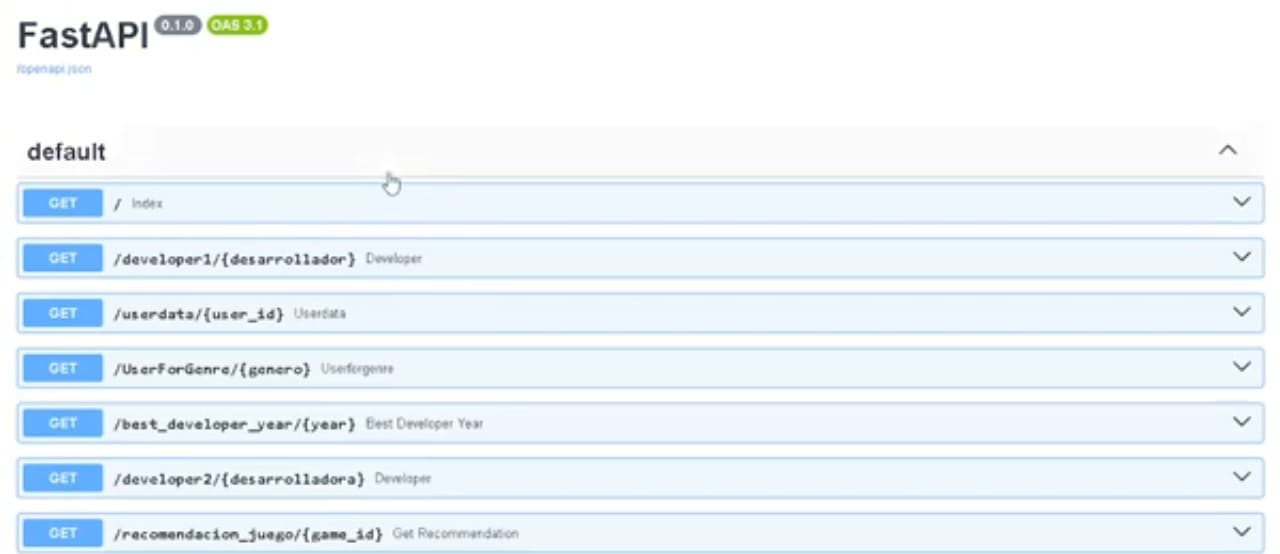This screenshot has width=1280, height=554.
Task: Click GET button of developer2 endpoint
Action: click(x=63, y=478)
